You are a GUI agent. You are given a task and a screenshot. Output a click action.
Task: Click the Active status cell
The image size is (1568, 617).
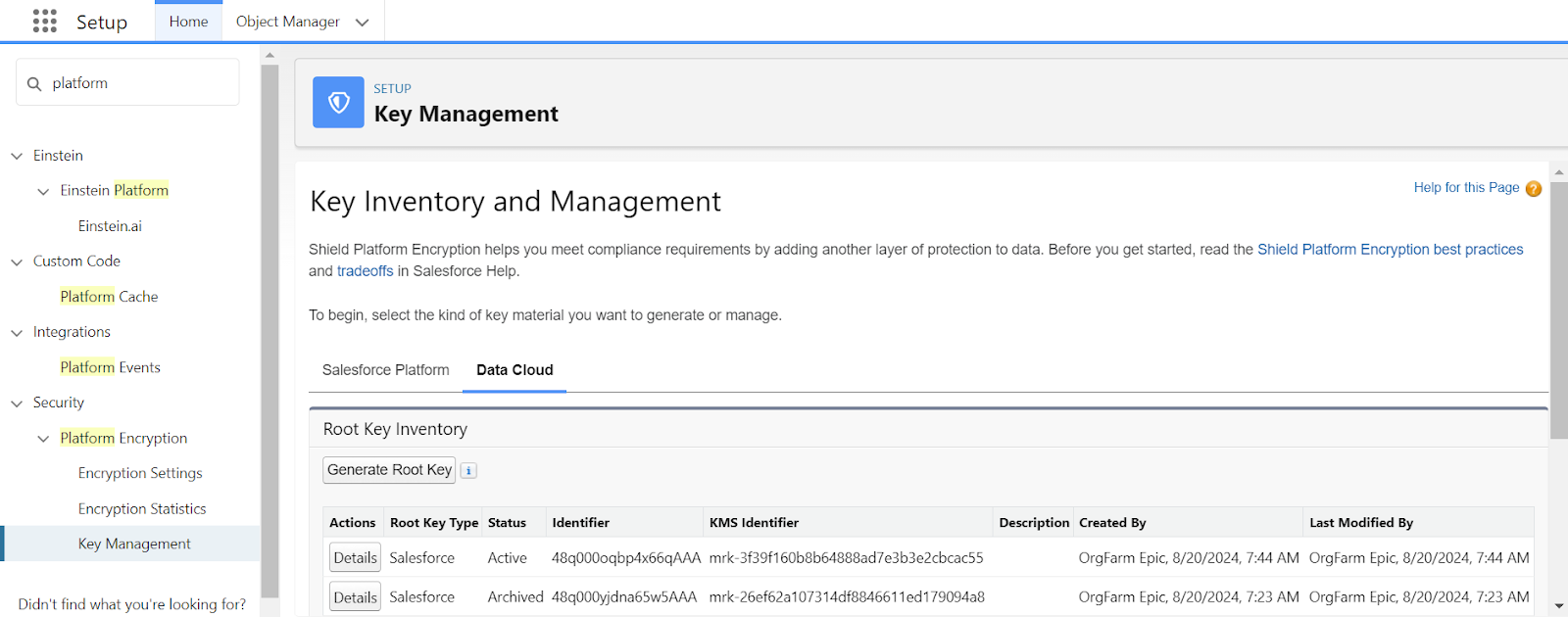coord(508,558)
